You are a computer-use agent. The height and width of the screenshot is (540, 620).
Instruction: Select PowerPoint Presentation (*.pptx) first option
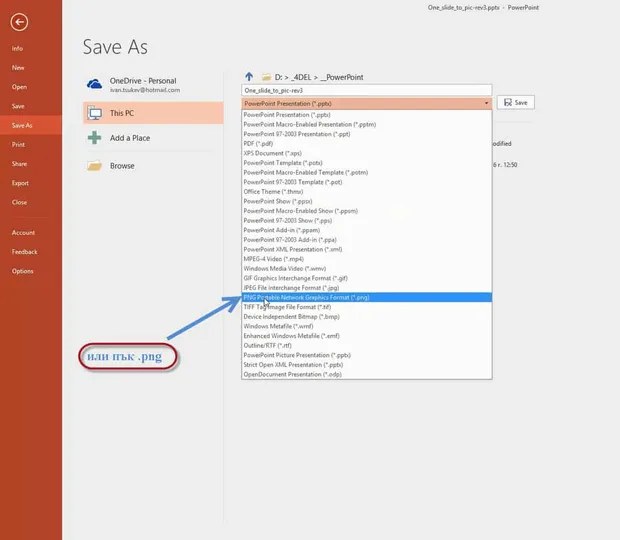(x=367, y=115)
